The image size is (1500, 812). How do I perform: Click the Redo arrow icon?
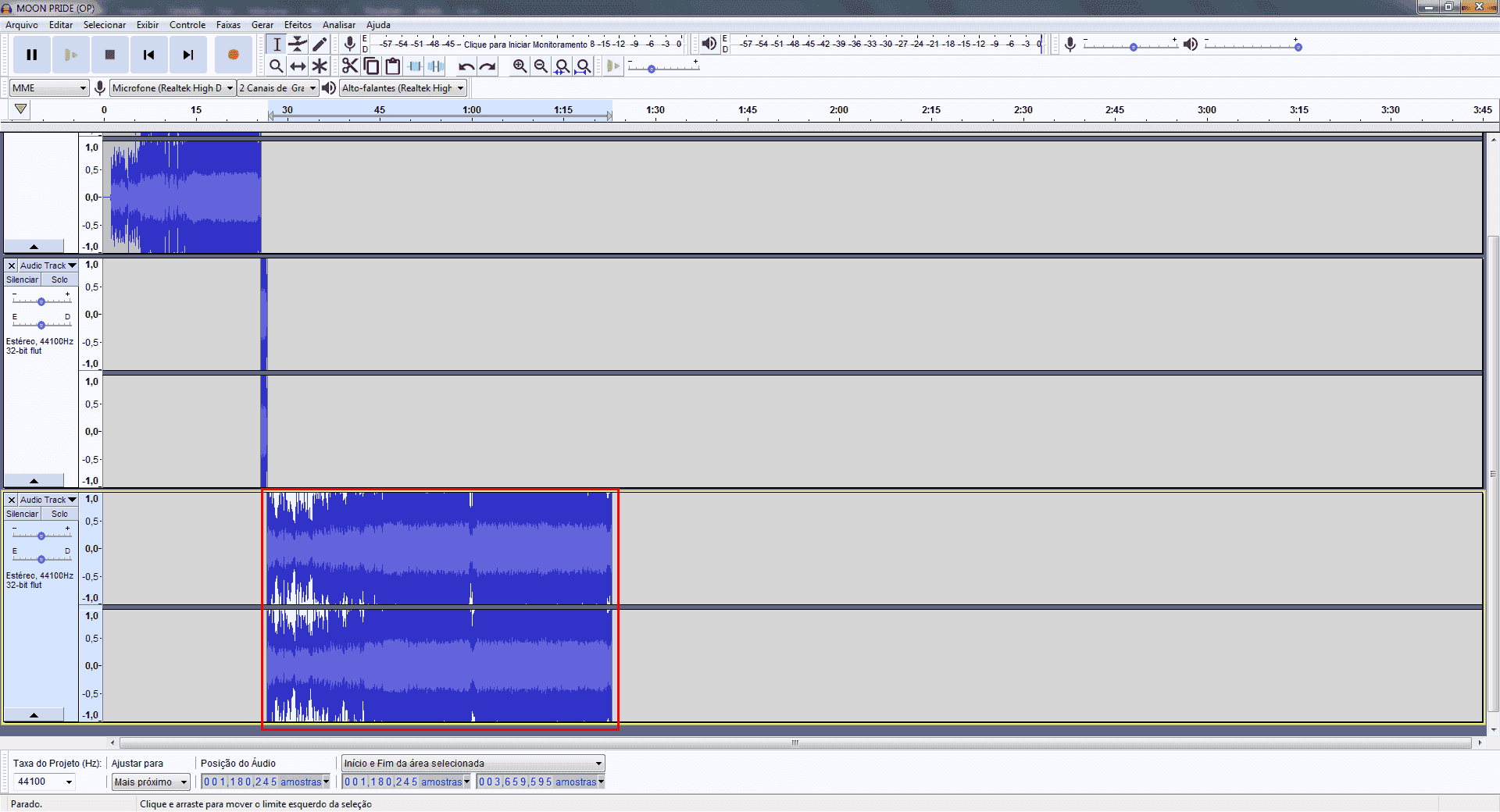tap(487, 66)
